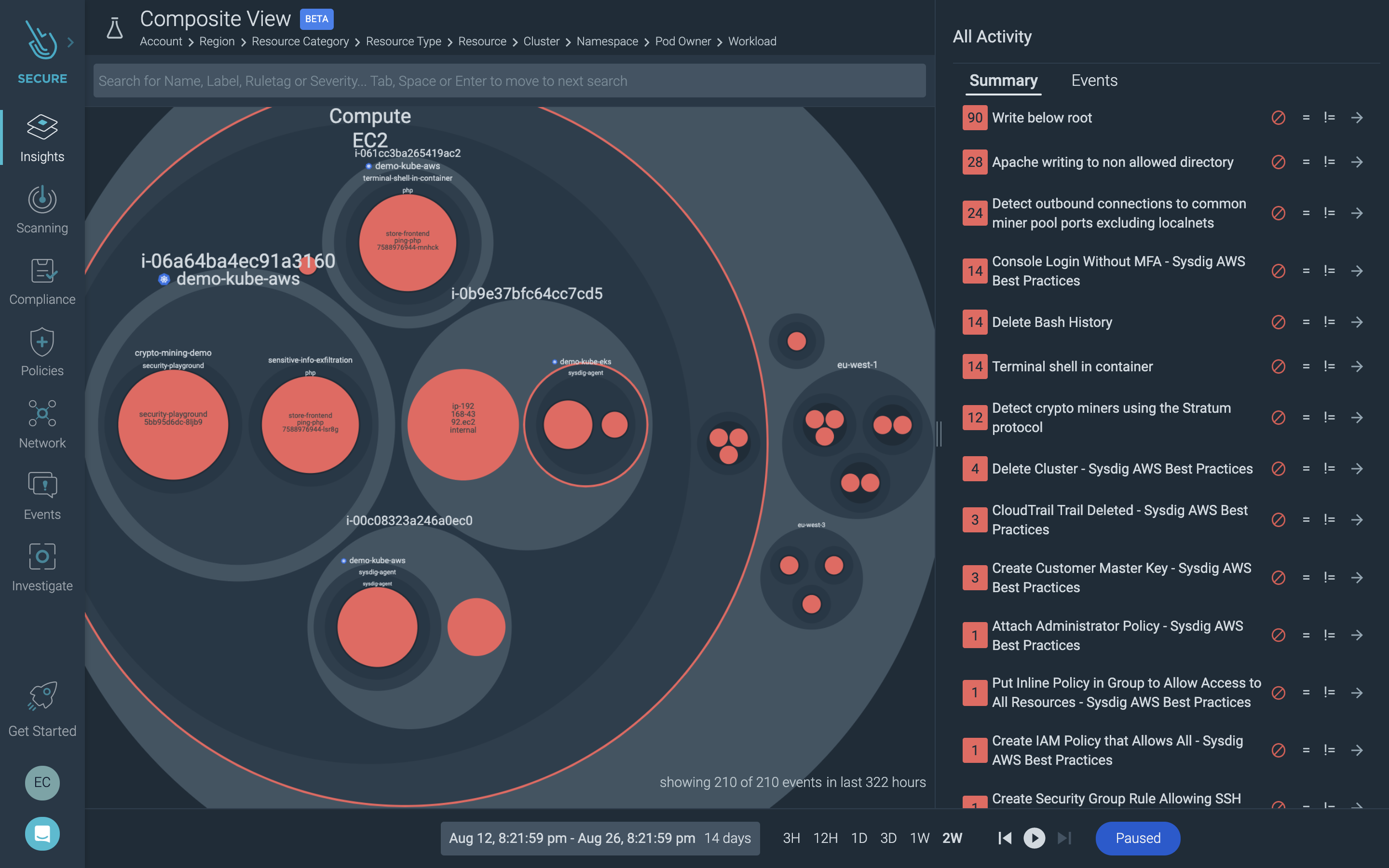Open arrow for Create IAM Policy that Allows All

1357,750
